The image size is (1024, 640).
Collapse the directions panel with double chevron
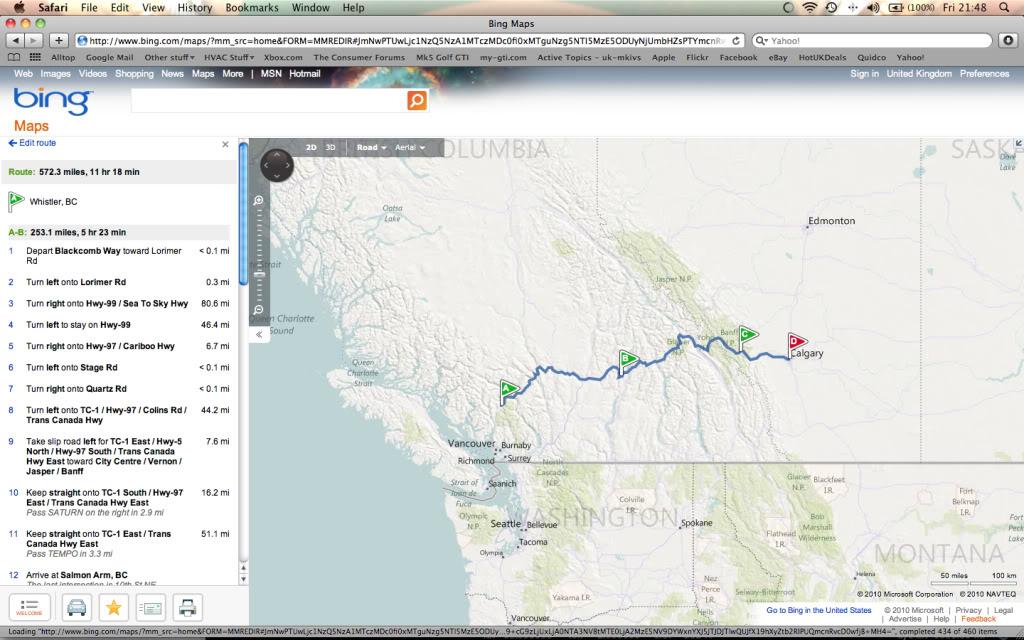click(259, 334)
